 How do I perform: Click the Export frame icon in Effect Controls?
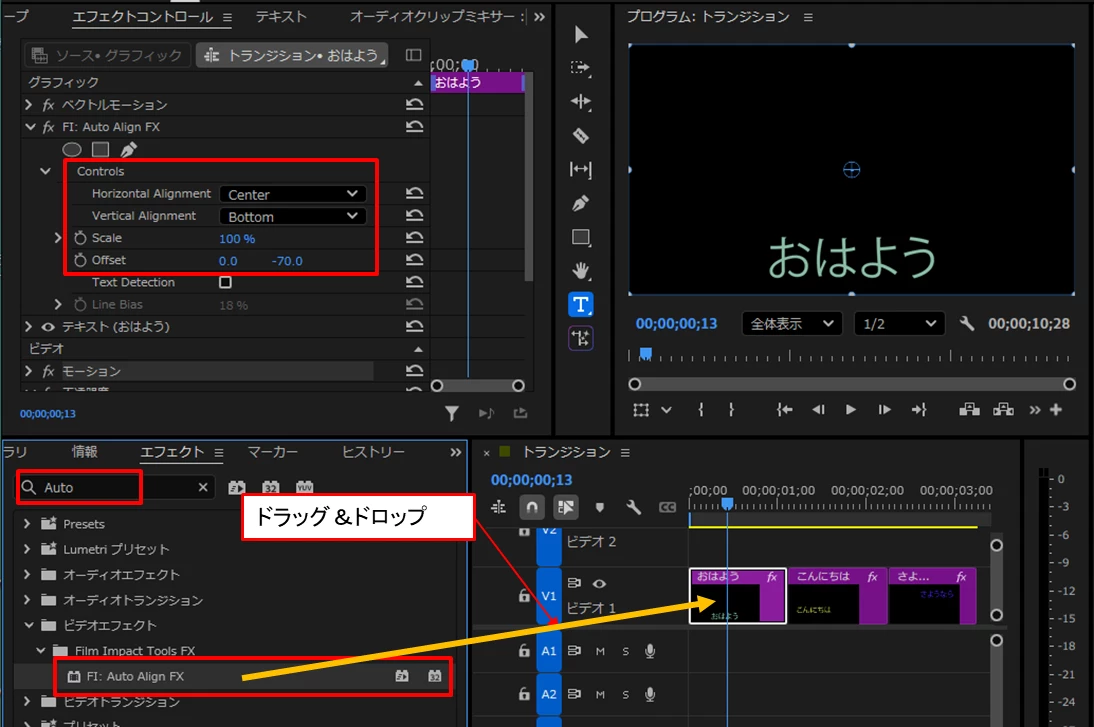point(520,414)
